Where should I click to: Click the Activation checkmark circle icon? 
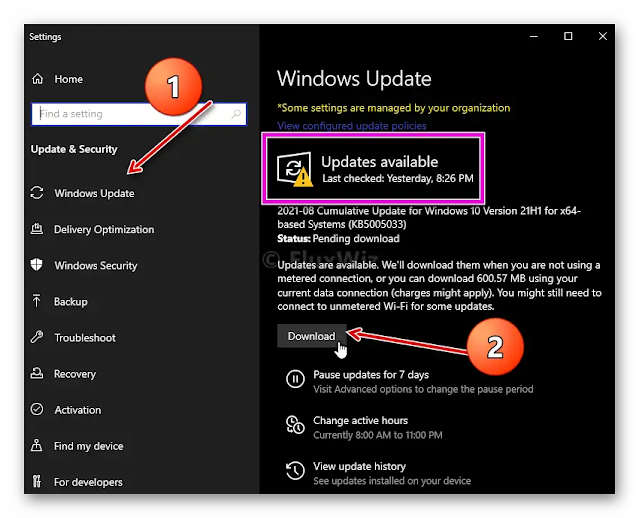[37, 409]
